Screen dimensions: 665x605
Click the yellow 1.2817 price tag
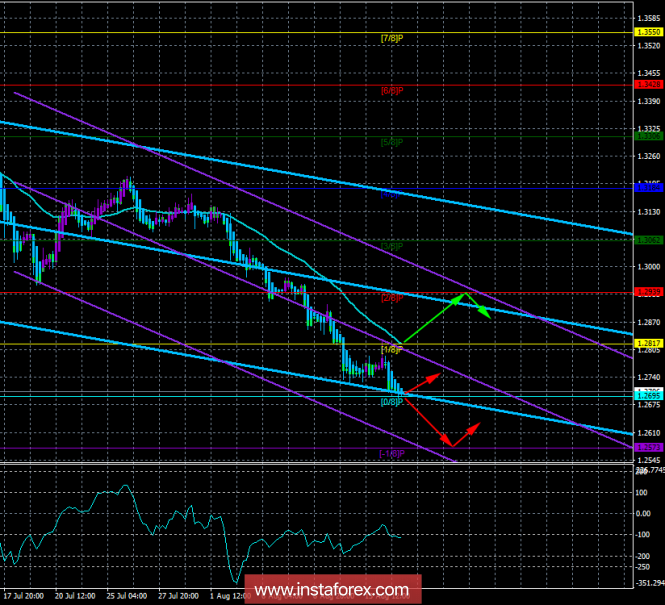pyautogui.click(x=648, y=343)
